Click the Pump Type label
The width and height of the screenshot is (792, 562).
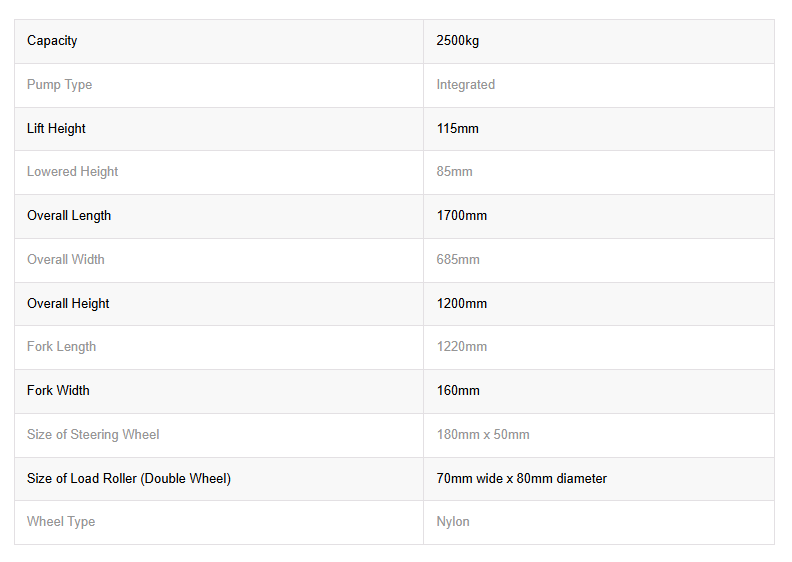[59, 84]
